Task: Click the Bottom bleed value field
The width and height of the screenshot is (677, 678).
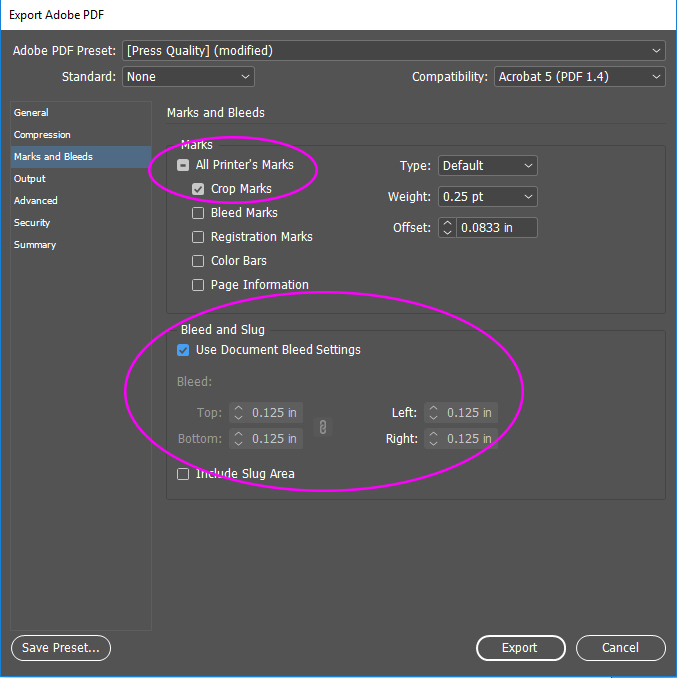Action: coord(275,438)
